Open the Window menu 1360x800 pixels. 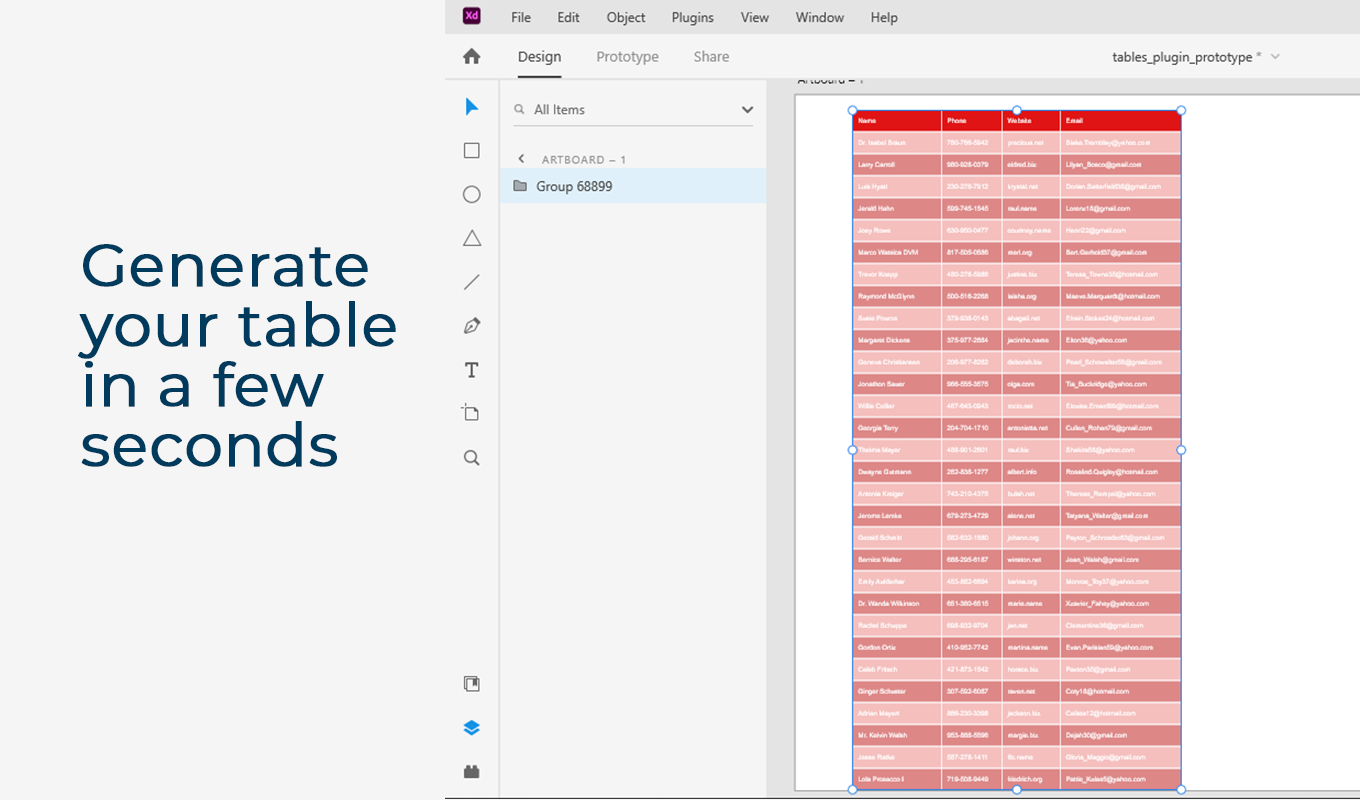point(820,17)
